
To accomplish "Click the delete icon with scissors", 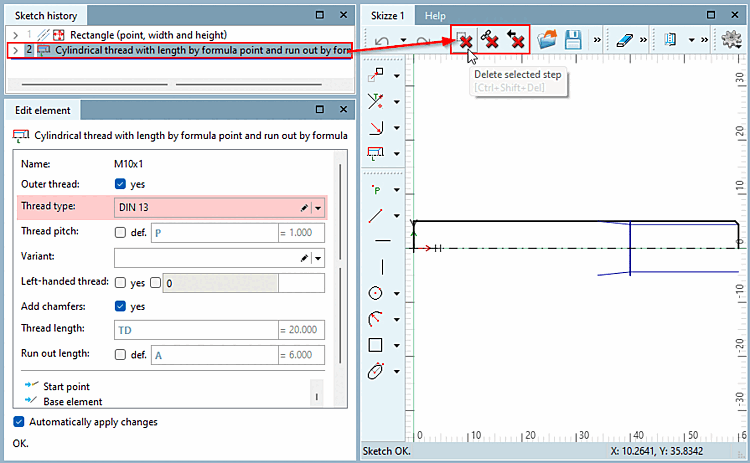I will (490, 40).
